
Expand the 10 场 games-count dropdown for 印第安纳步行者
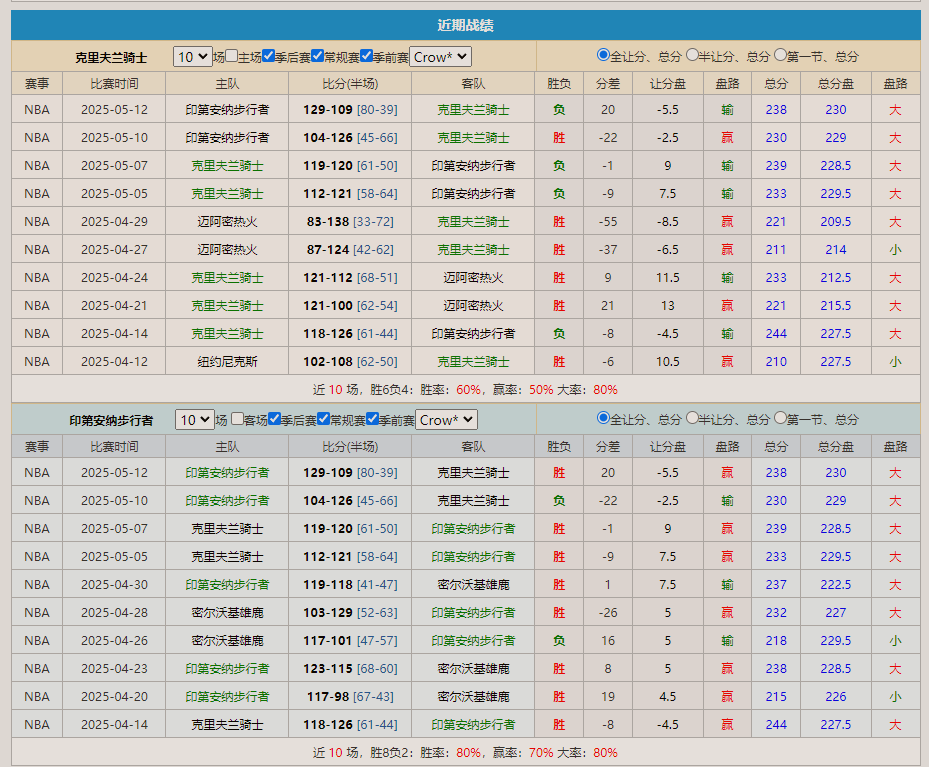point(194,420)
